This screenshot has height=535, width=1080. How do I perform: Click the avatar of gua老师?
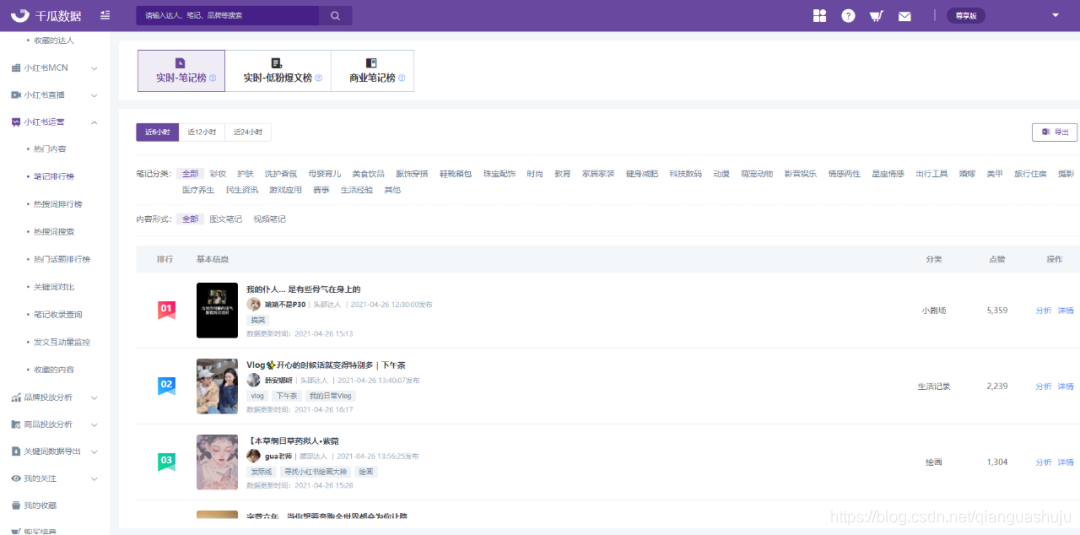(253, 456)
